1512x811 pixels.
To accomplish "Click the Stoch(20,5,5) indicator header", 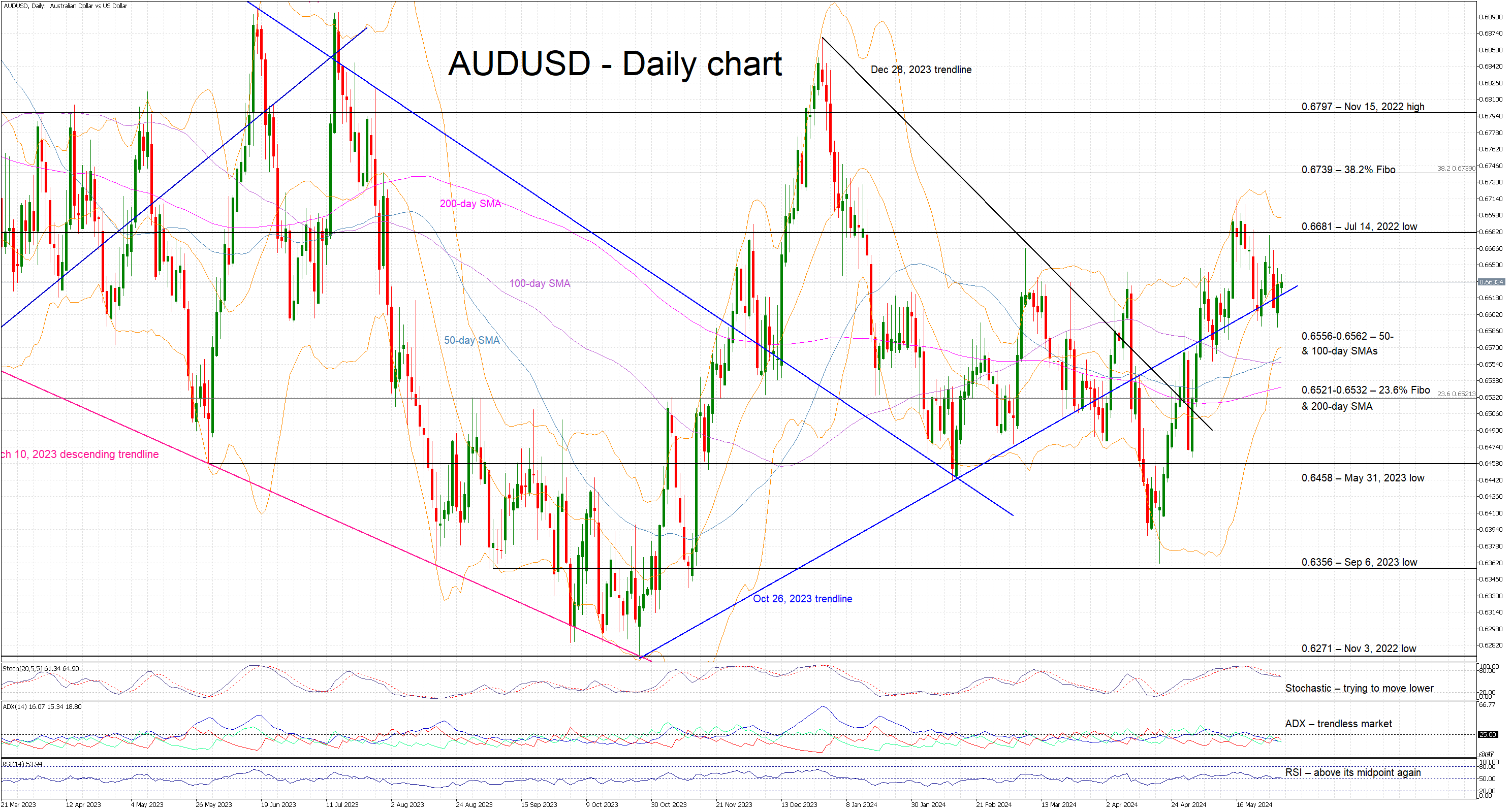I will [x=41, y=668].
